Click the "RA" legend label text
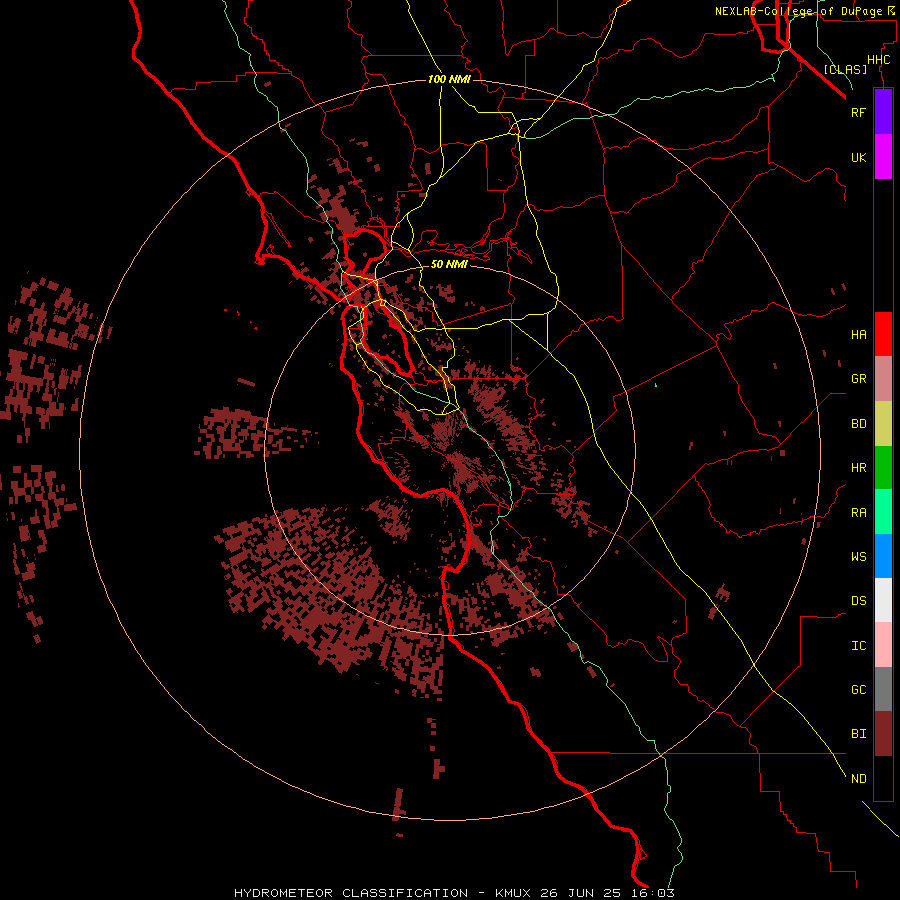The width and height of the screenshot is (900, 900). point(858,513)
